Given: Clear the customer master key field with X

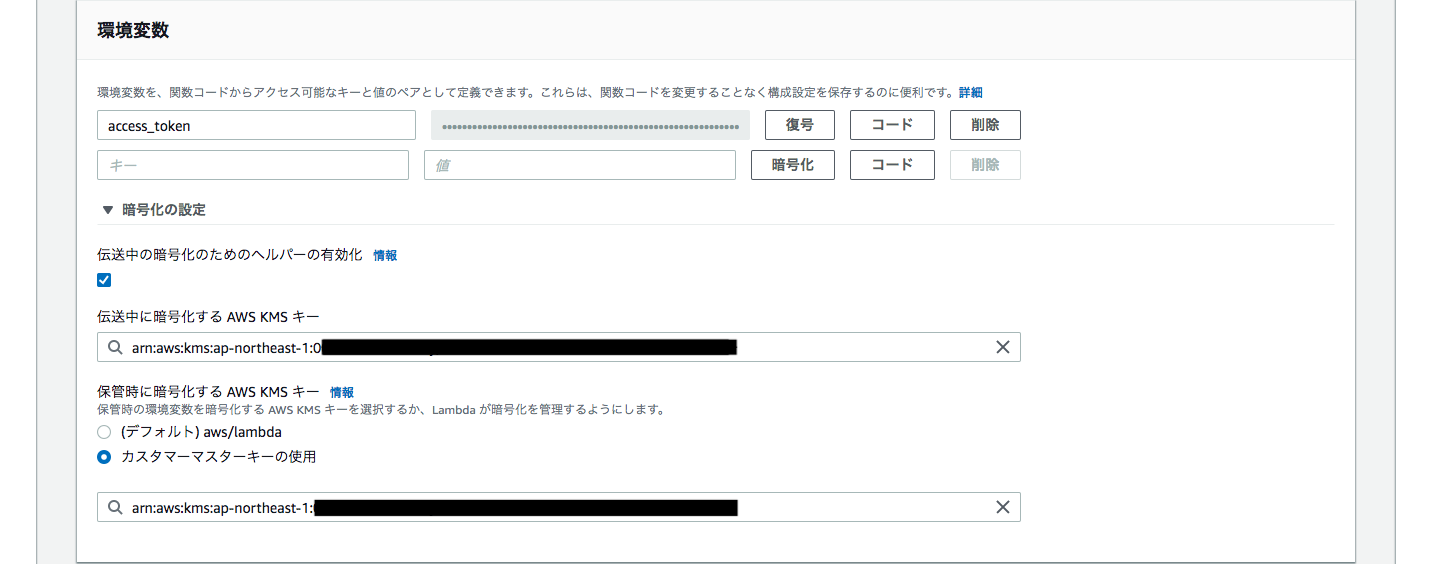Looking at the screenshot, I should pos(1002,507).
